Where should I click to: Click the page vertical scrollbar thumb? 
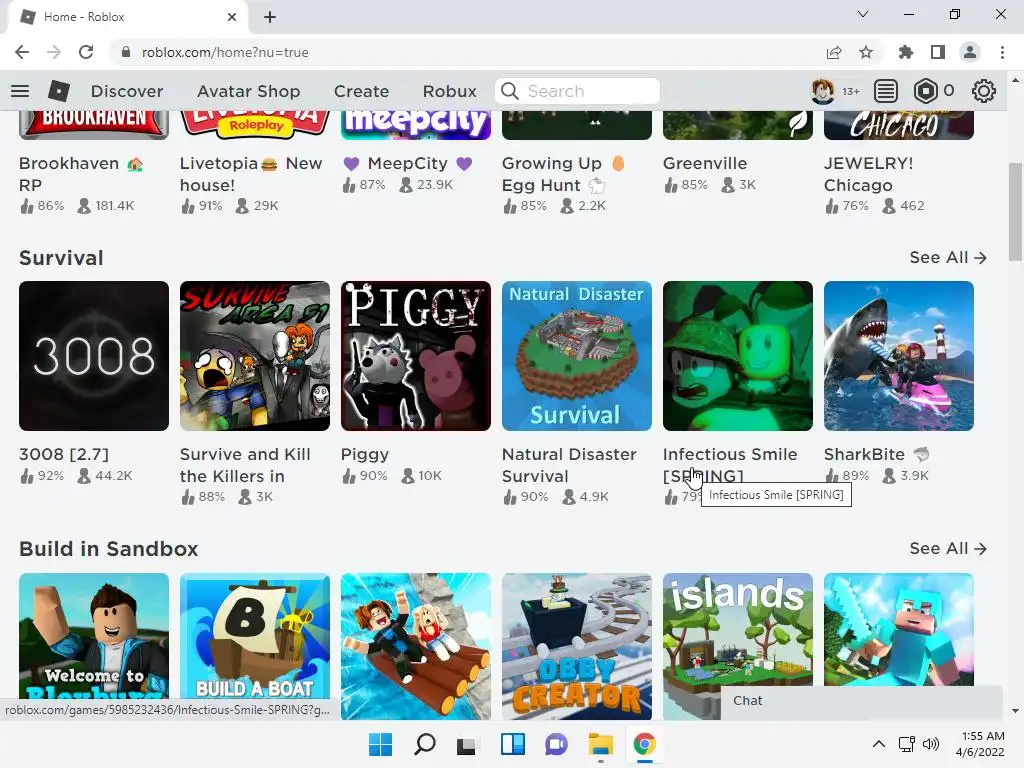tap(1016, 212)
